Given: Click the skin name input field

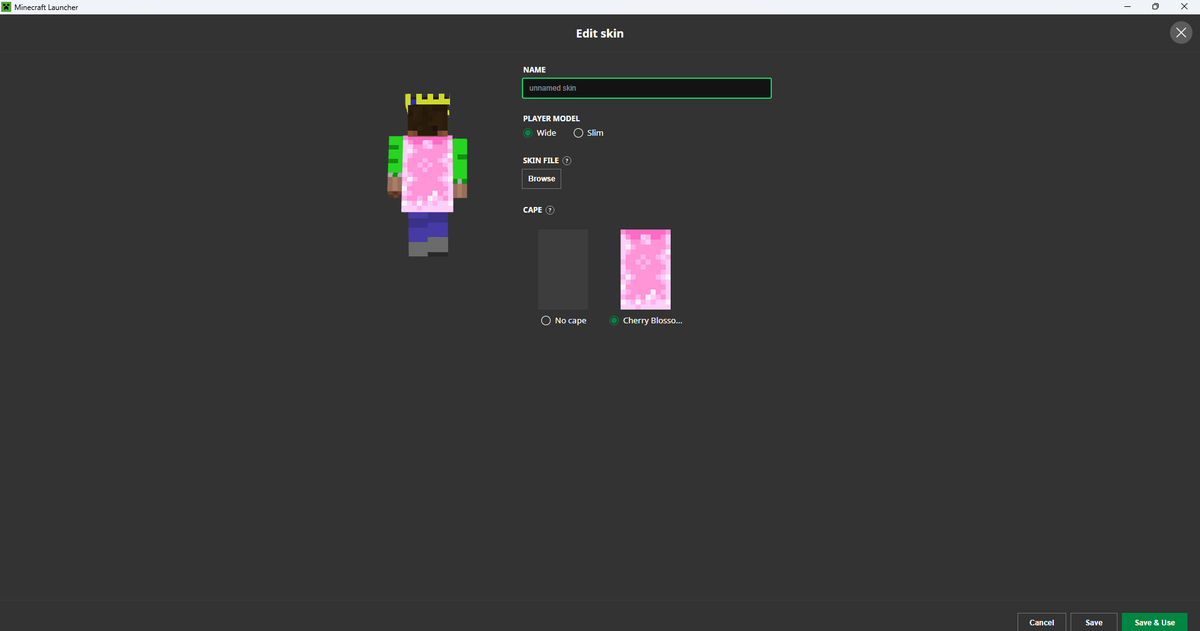Looking at the screenshot, I should pyautogui.click(x=647, y=88).
